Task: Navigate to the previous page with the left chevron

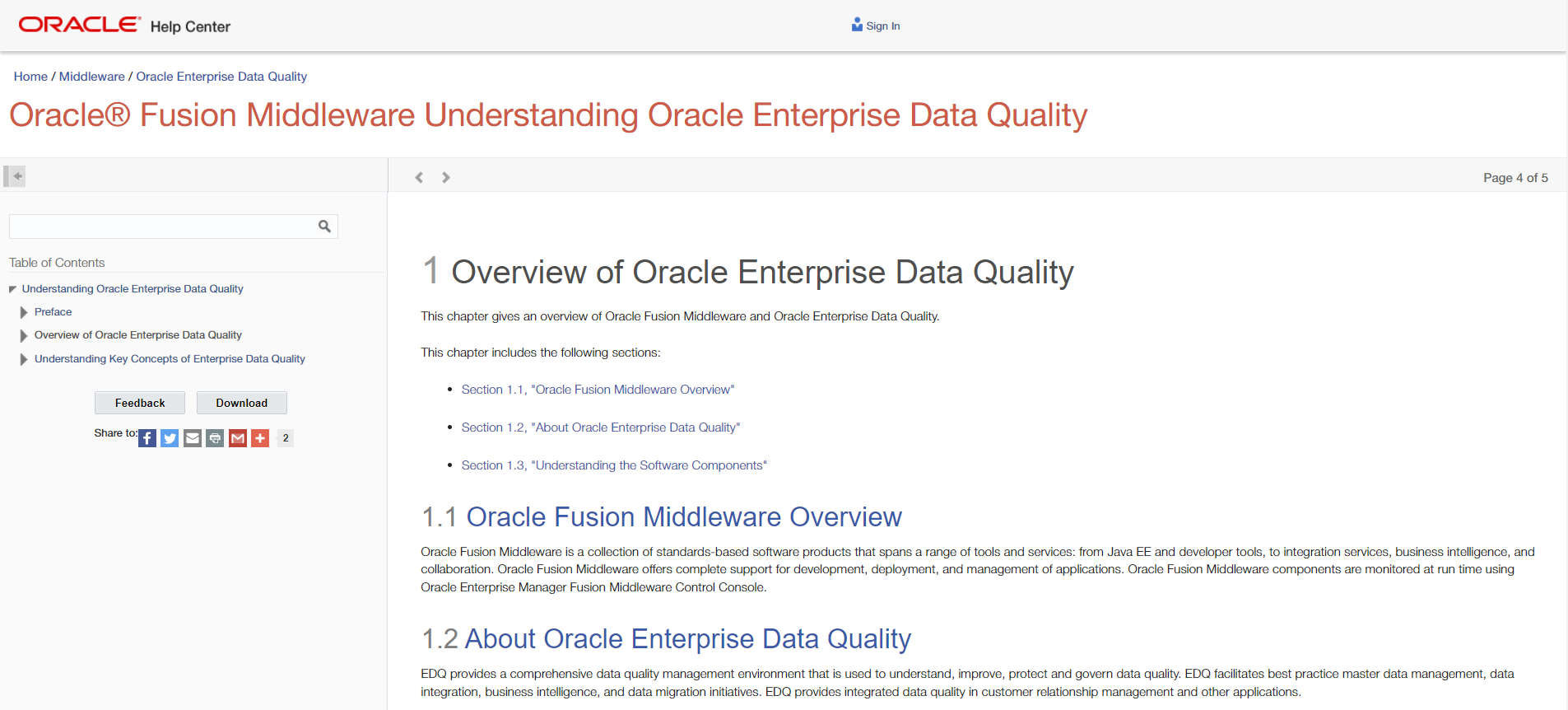Action: coord(419,177)
